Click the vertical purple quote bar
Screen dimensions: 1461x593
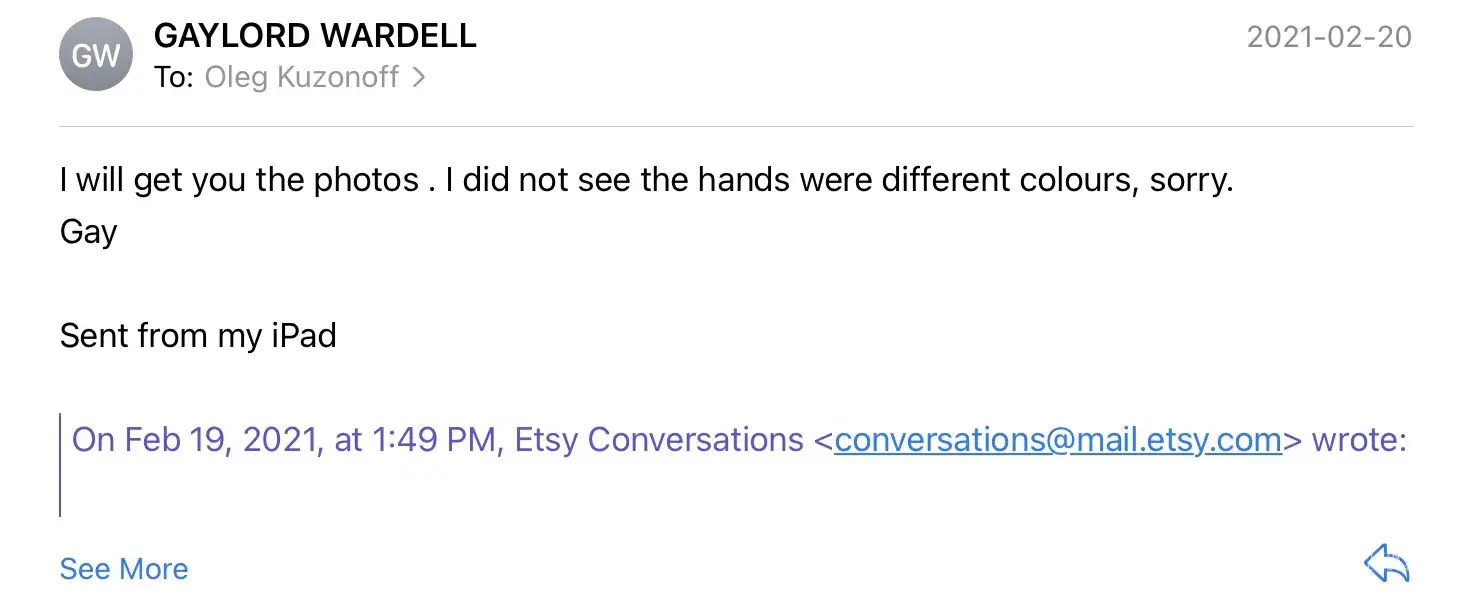point(61,465)
